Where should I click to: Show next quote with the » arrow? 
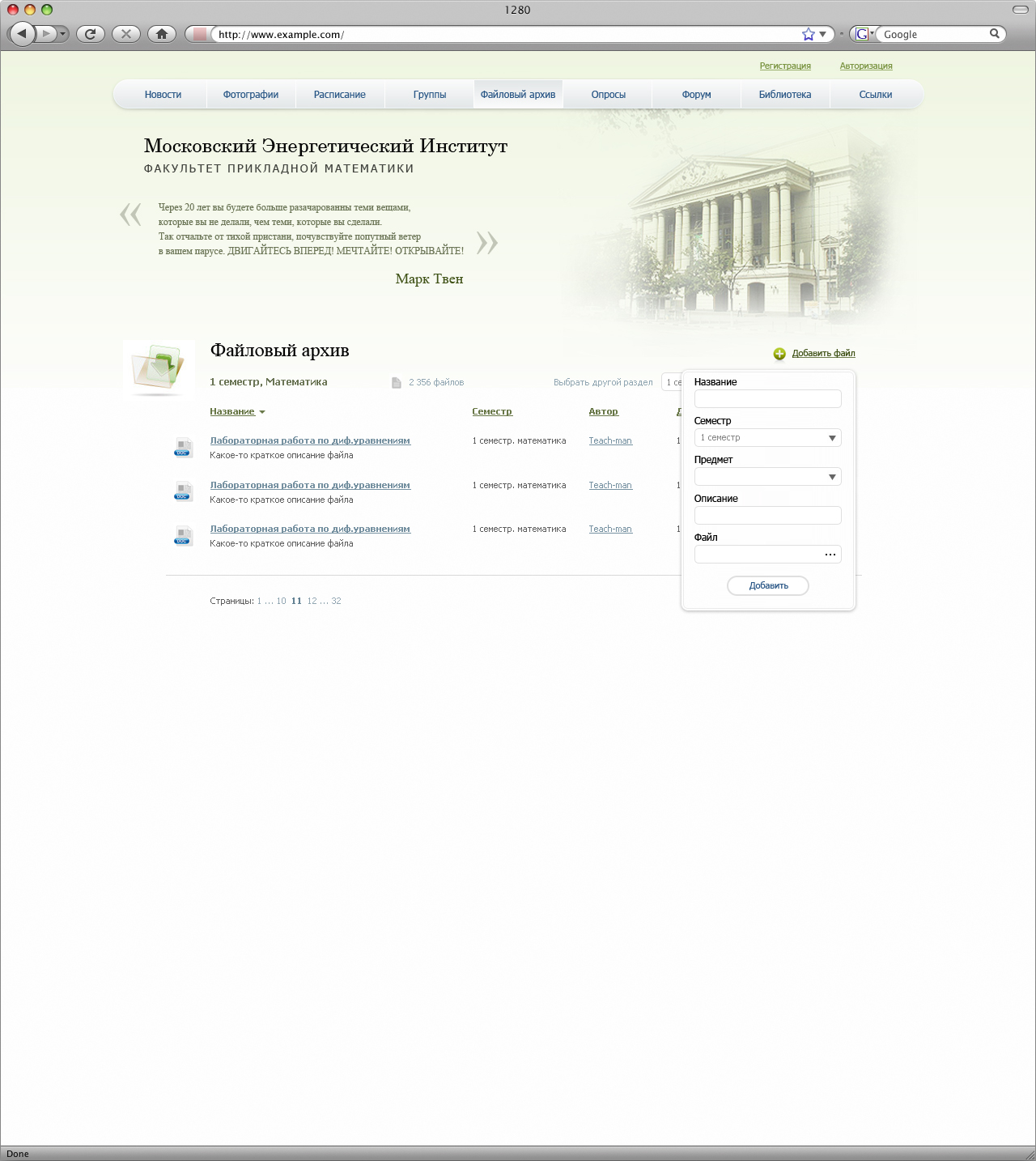(x=487, y=243)
